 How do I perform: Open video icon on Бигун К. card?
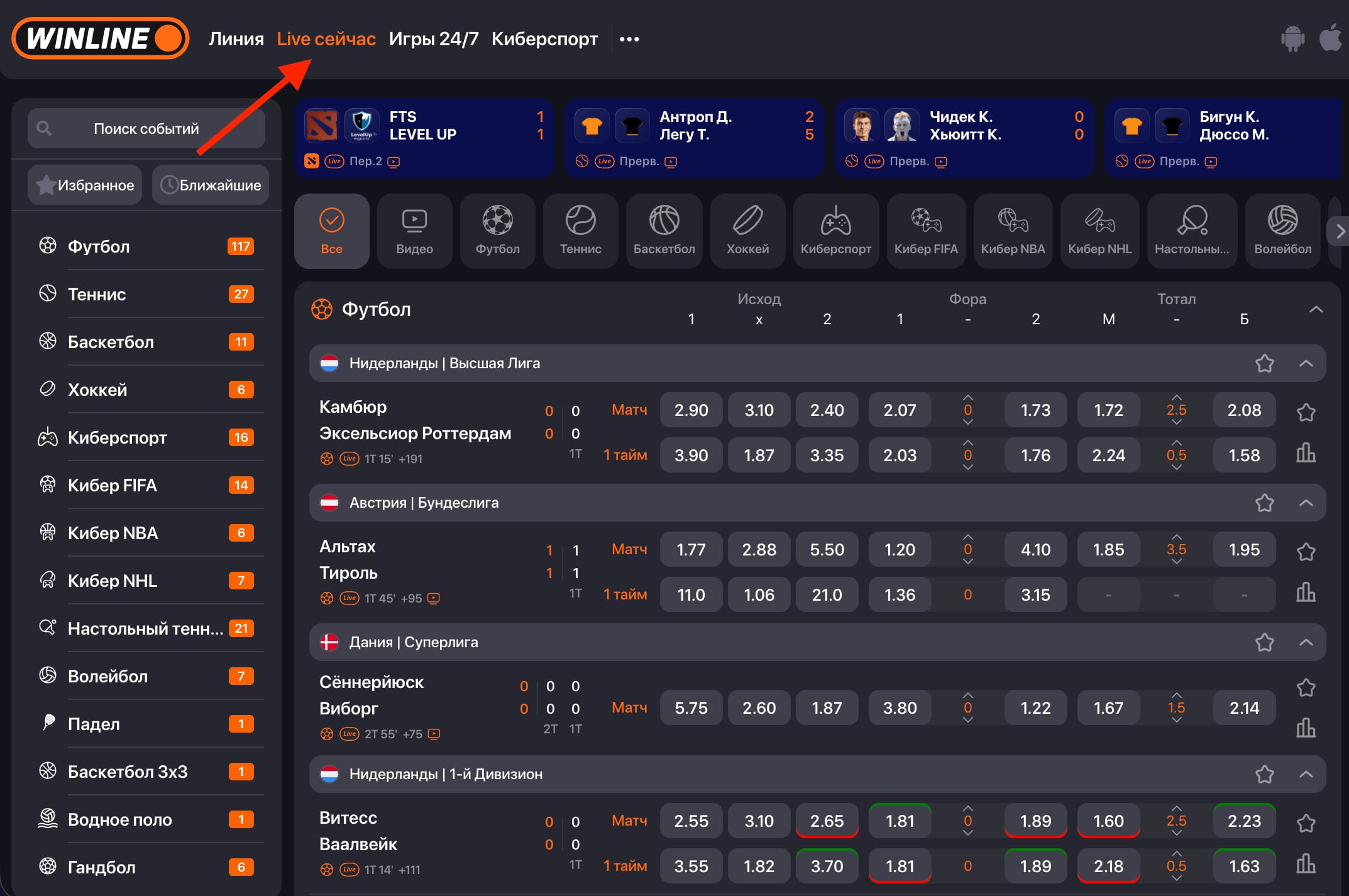[x=1211, y=161]
